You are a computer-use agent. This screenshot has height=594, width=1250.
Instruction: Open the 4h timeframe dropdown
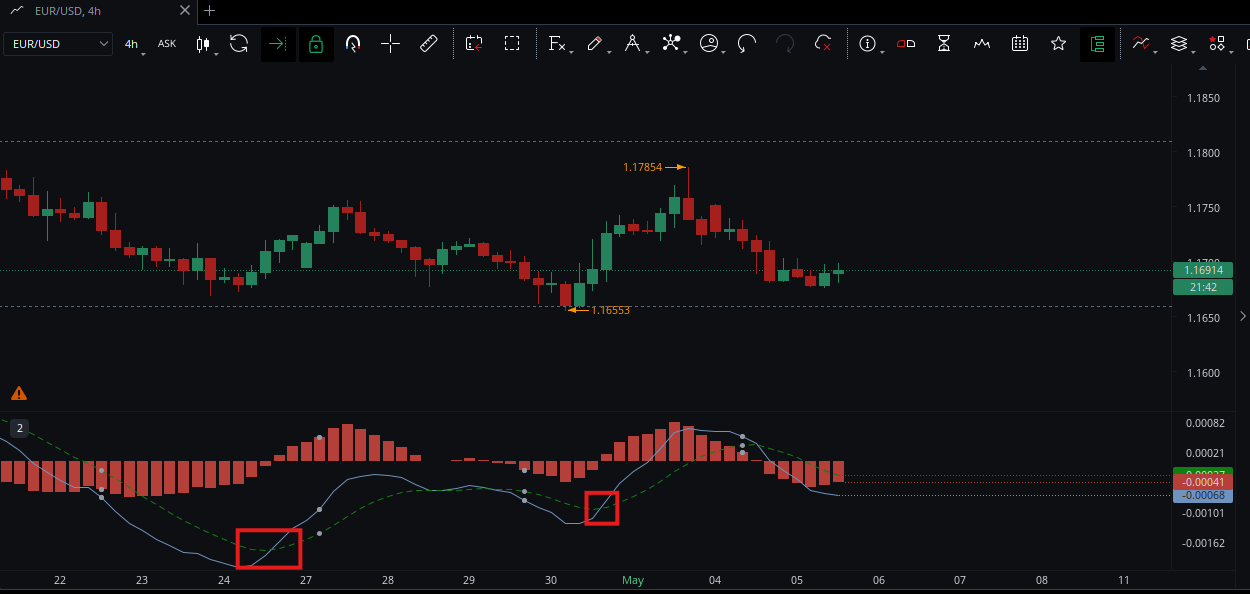tap(133, 44)
